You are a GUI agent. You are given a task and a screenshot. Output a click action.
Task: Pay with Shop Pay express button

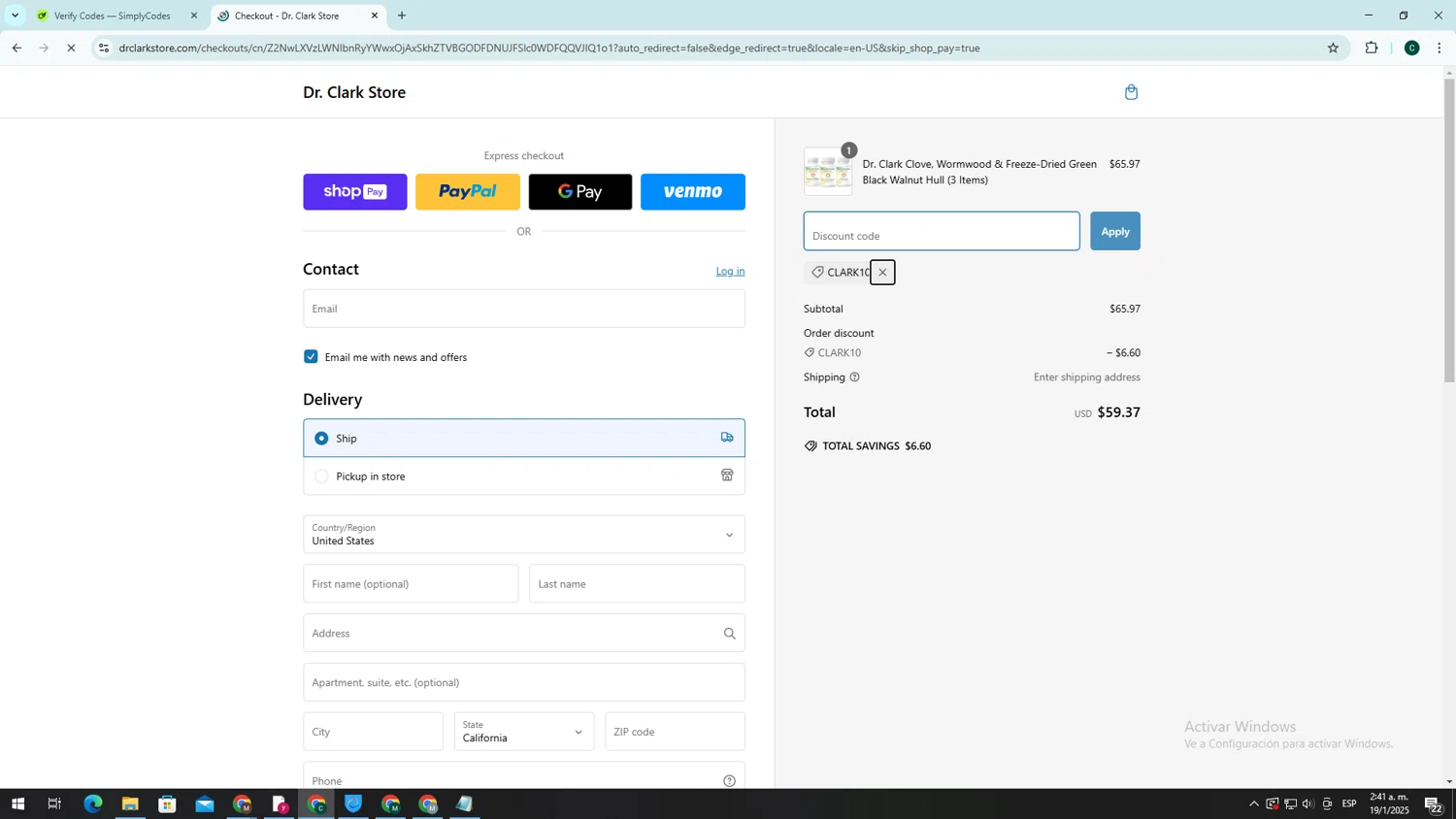[x=355, y=192]
